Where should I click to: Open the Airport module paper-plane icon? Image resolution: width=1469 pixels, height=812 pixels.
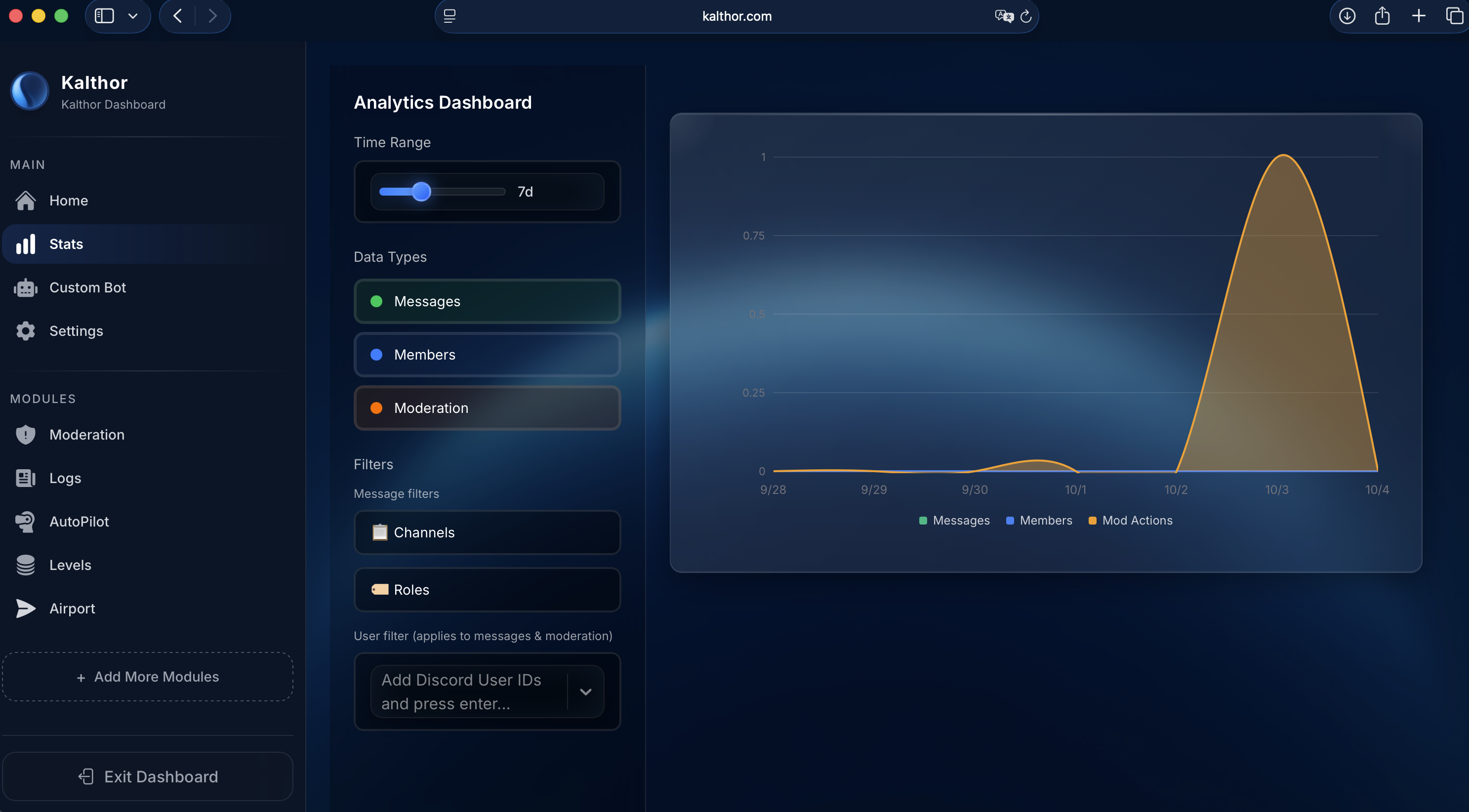(25, 608)
